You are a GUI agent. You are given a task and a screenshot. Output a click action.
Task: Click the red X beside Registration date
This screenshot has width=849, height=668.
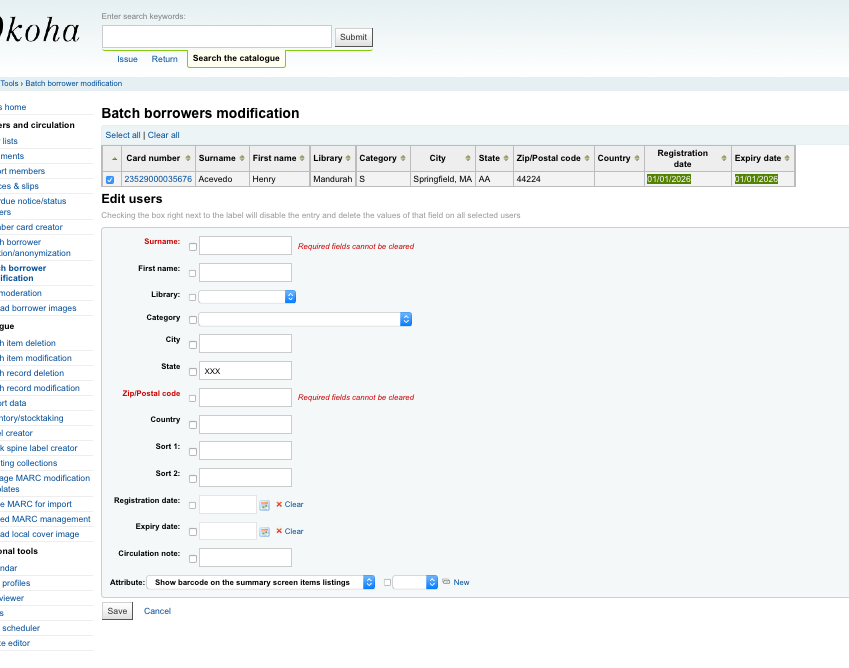[279, 505]
